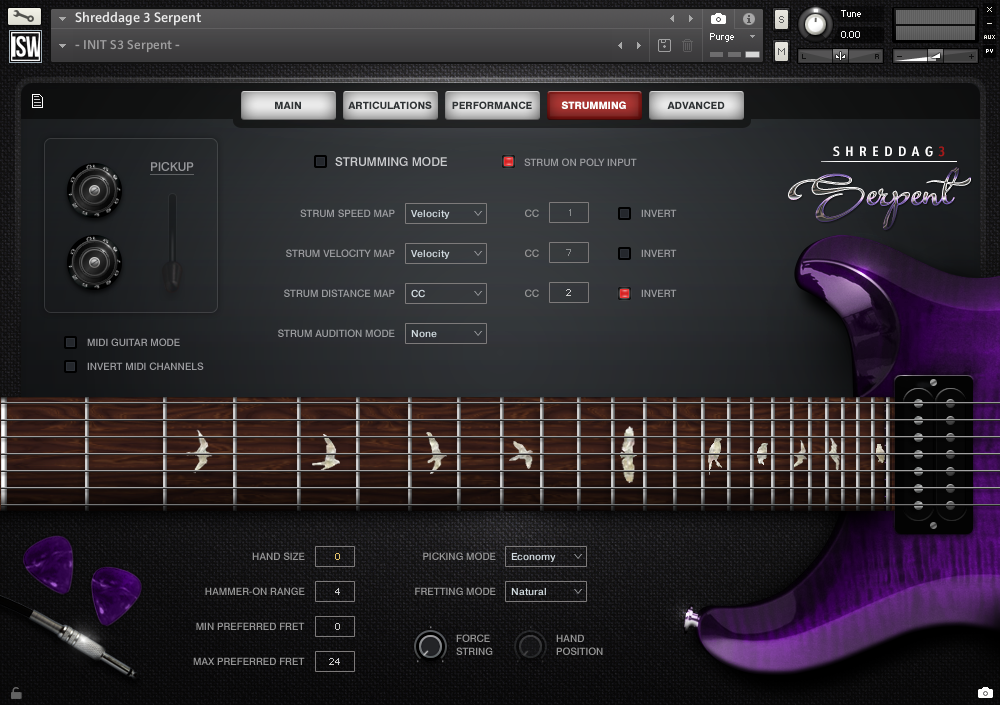Viewport: 1000px width, 705px height.
Task: Open the Performance tab
Action: tap(492, 104)
